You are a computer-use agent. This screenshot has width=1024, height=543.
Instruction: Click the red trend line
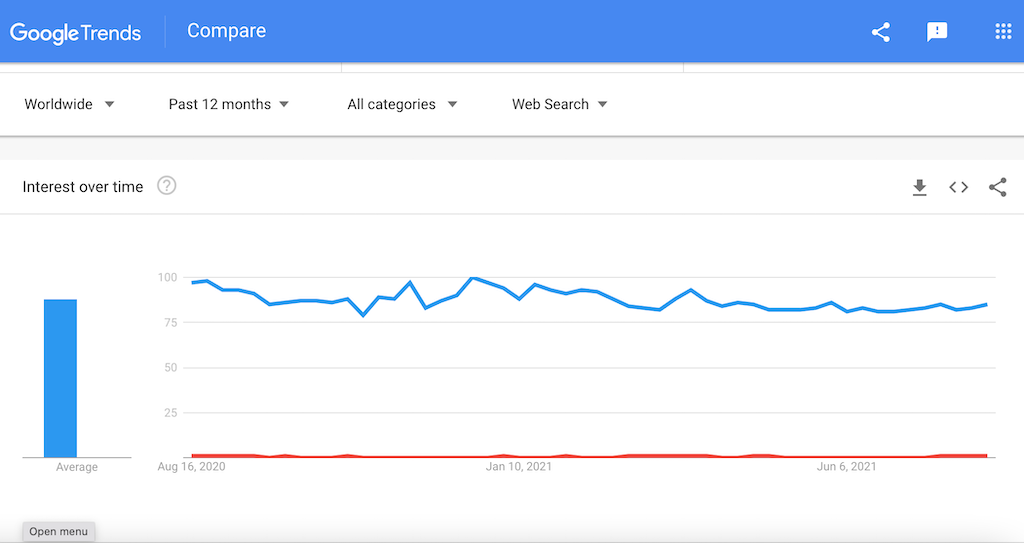click(x=600, y=456)
